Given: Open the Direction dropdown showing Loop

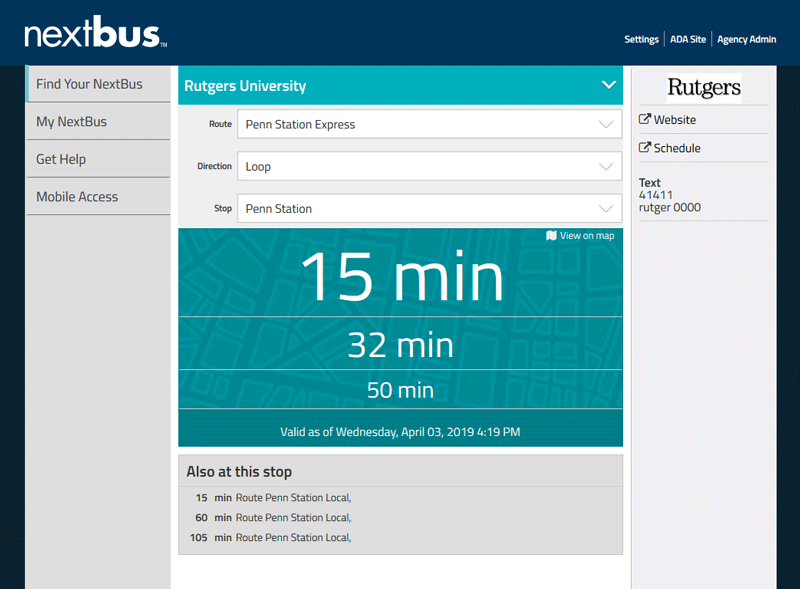Looking at the screenshot, I should (x=430, y=166).
